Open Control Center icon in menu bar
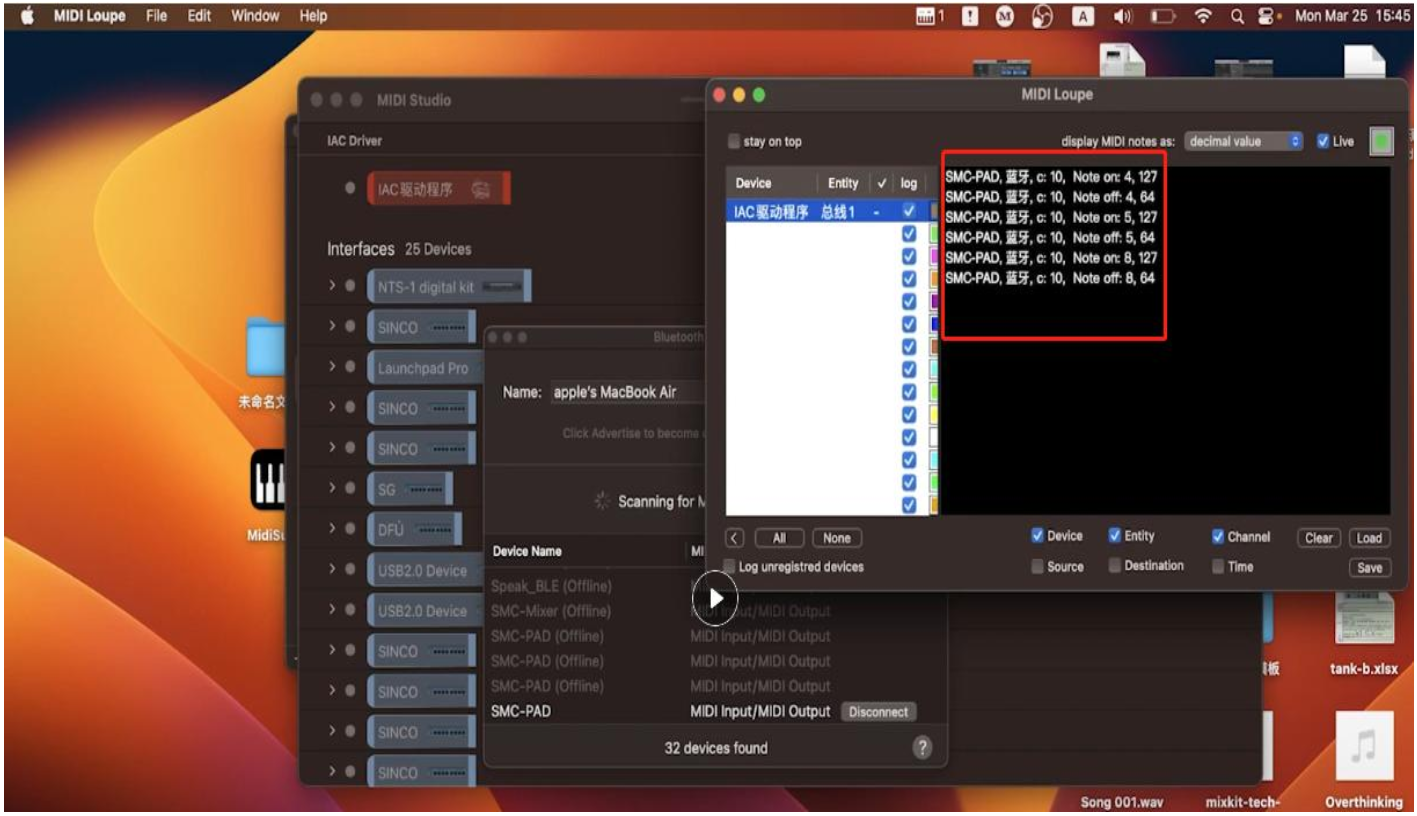 click(1268, 16)
